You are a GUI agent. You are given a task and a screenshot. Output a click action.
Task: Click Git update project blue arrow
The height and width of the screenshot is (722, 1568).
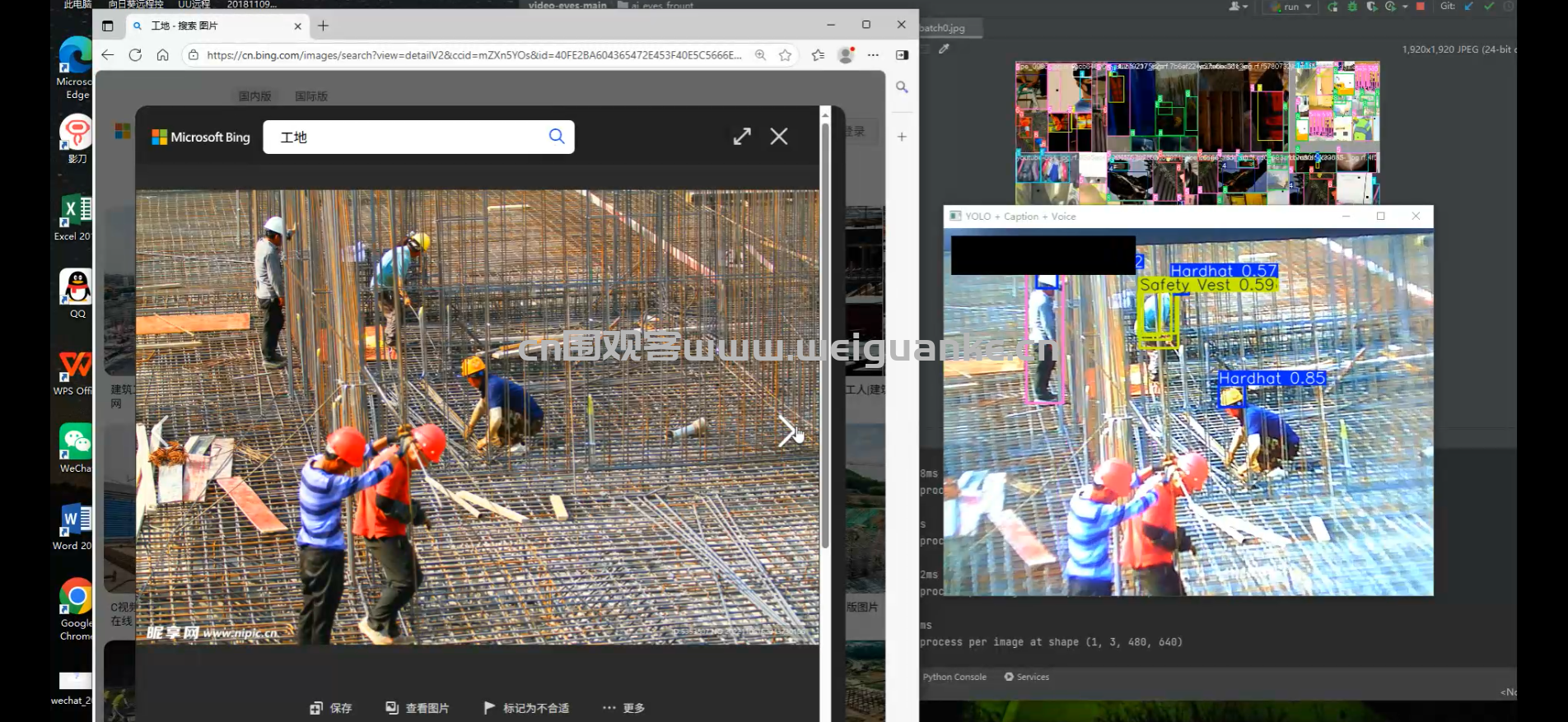pos(1469,7)
